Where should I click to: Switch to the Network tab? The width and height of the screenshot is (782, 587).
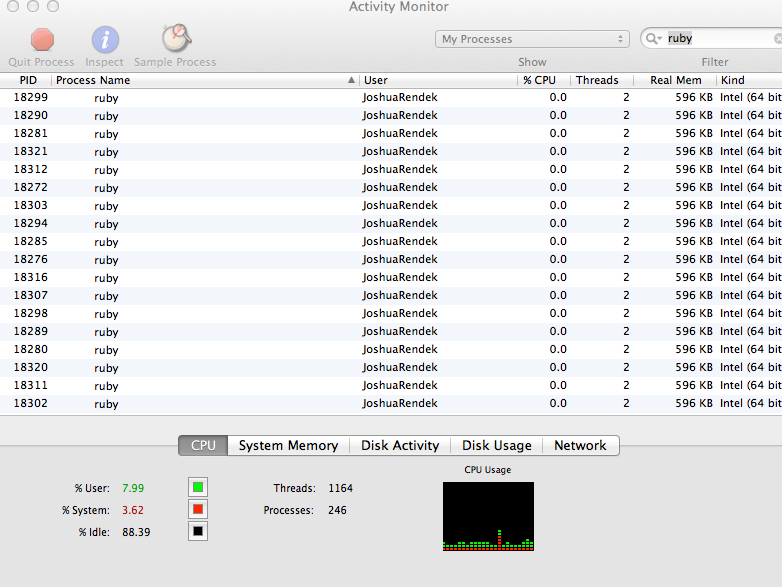tap(581, 445)
